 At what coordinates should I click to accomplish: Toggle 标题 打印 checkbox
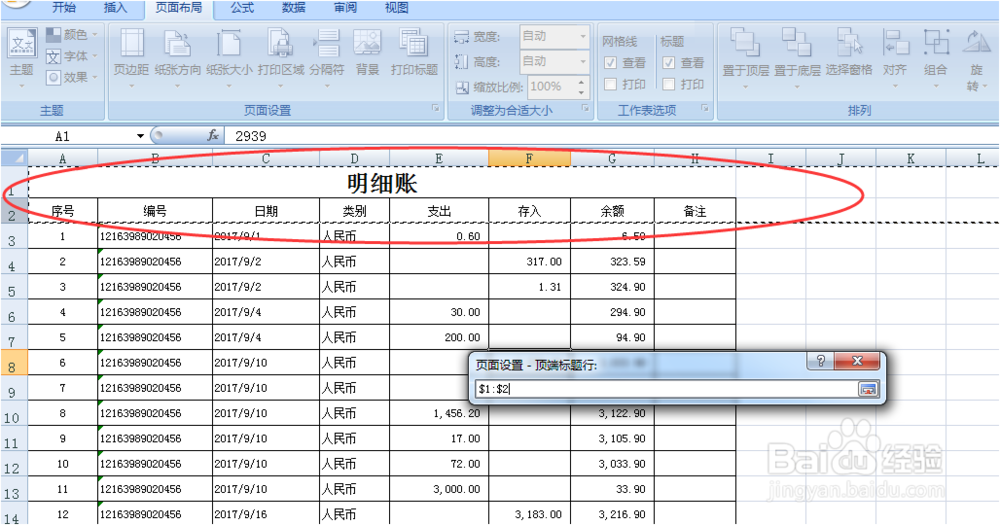[668, 84]
